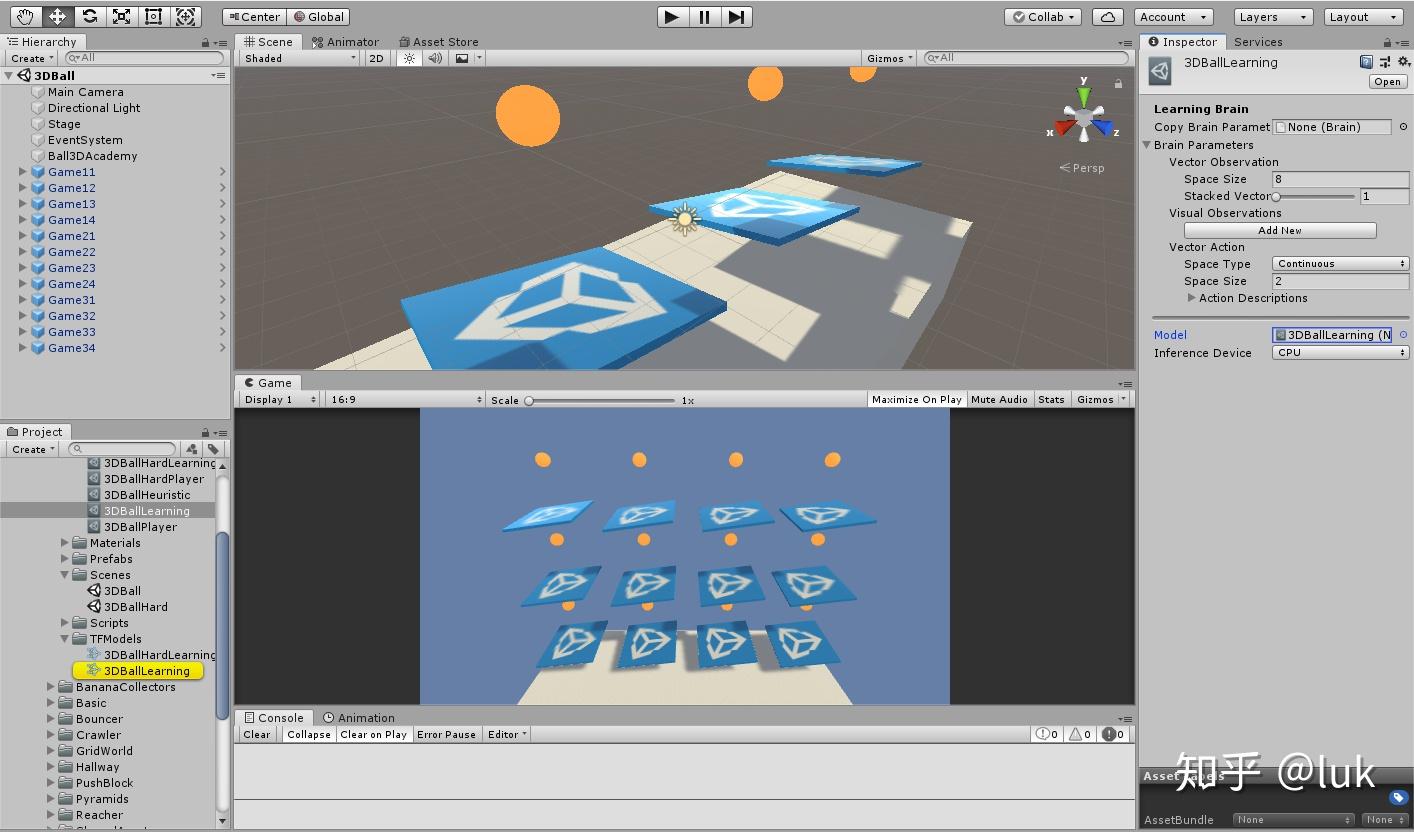The width and height of the screenshot is (1414, 832).
Task: Open the 16:9 aspect ratio dropdown
Action: coord(404,398)
